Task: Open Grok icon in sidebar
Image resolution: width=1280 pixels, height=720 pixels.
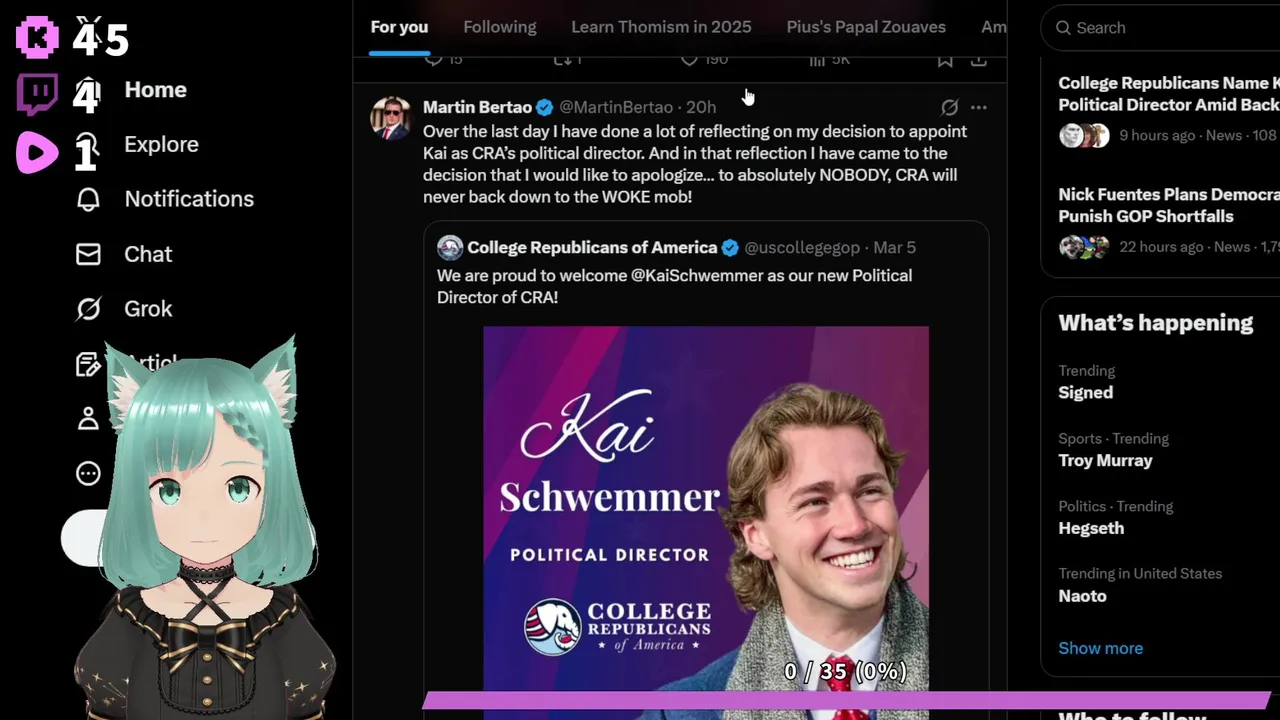Action: (x=88, y=309)
